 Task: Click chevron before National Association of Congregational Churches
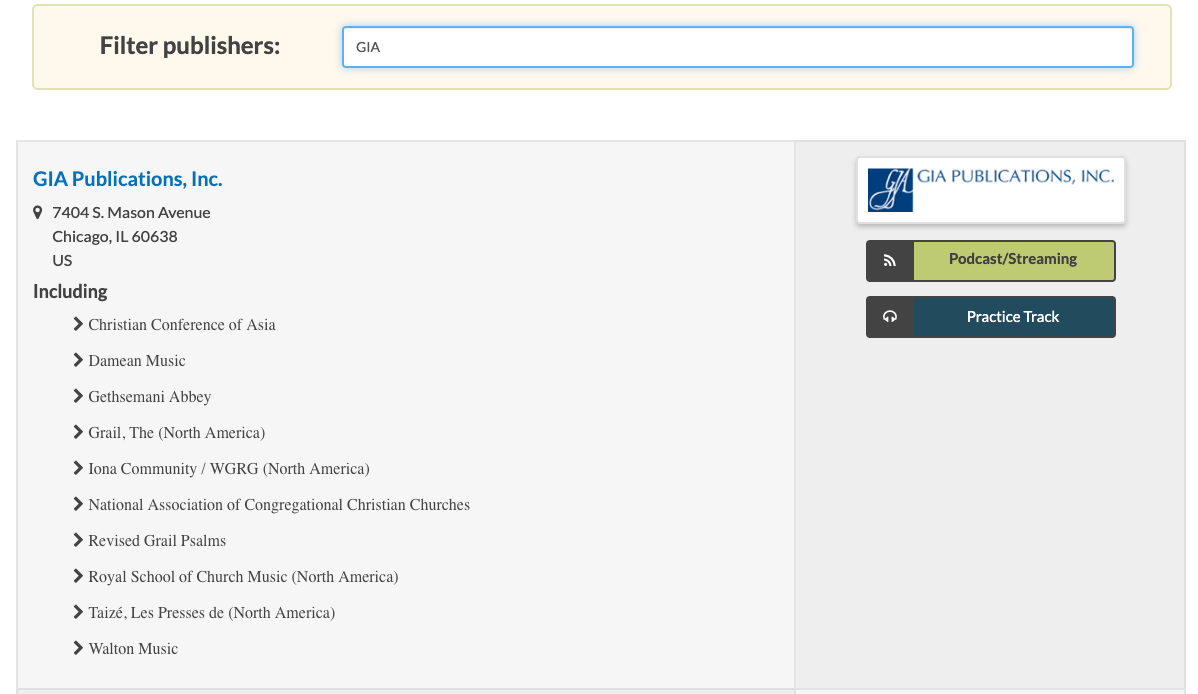pyautogui.click(x=78, y=504)
